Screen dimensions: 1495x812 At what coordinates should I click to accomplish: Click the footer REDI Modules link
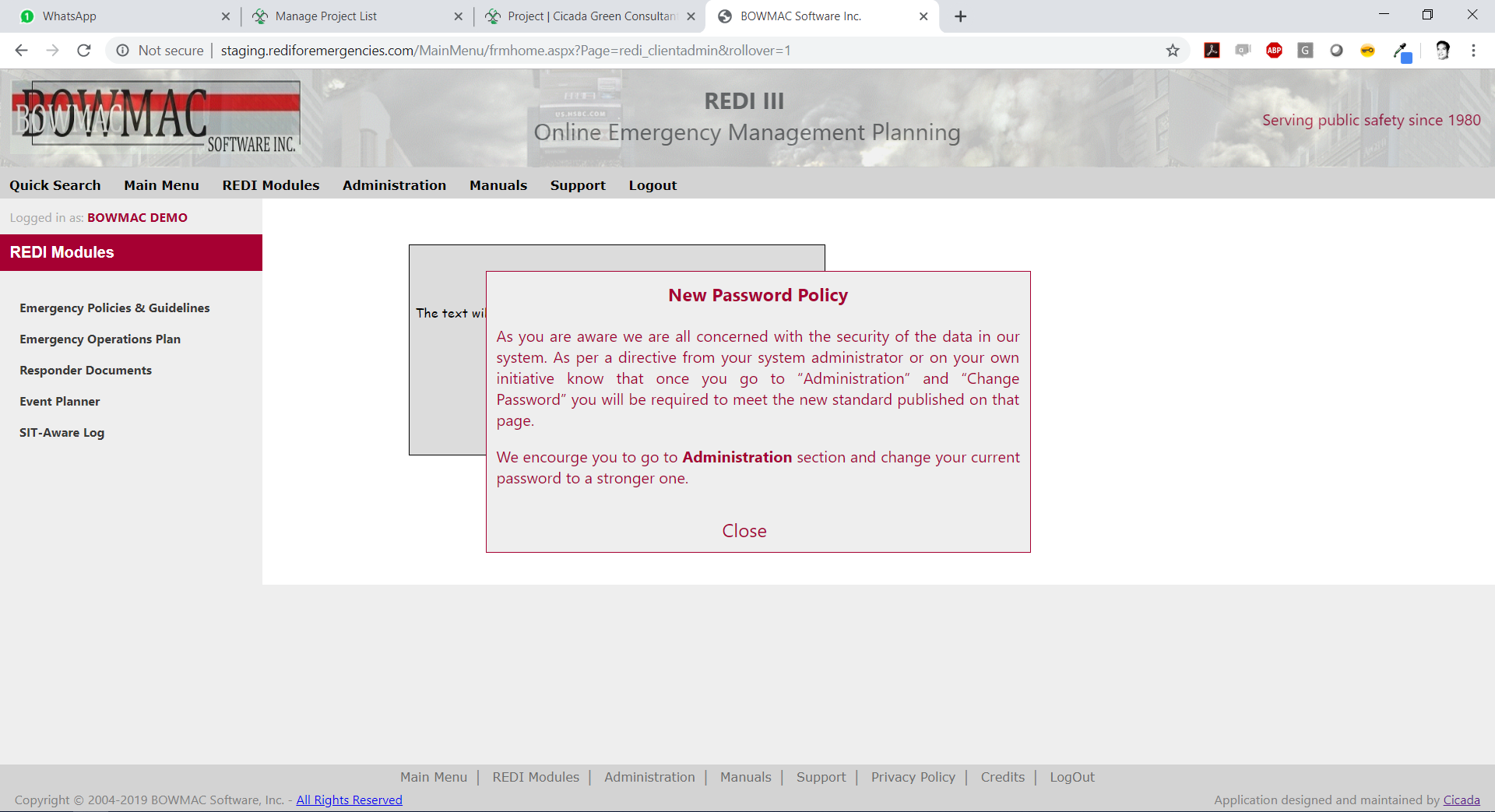(x=536, y=777)
